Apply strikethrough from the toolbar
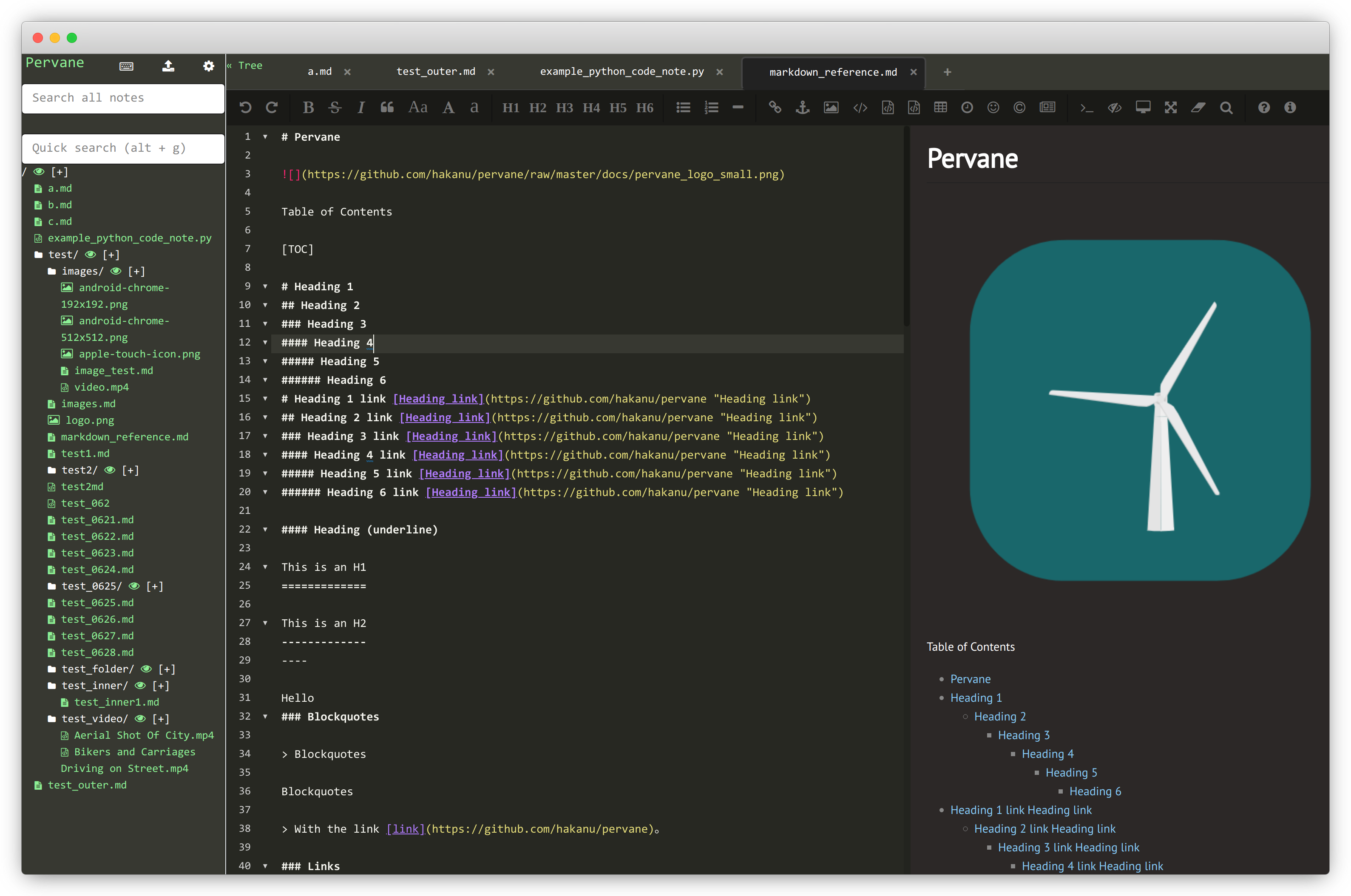 pos(335,108)
